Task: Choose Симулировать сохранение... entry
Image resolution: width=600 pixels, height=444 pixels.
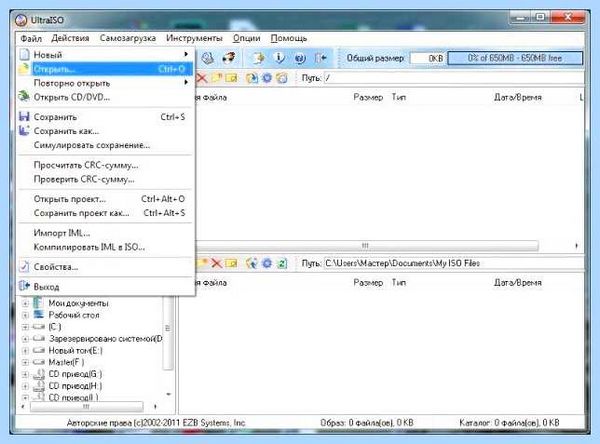Action: [105, 145]
